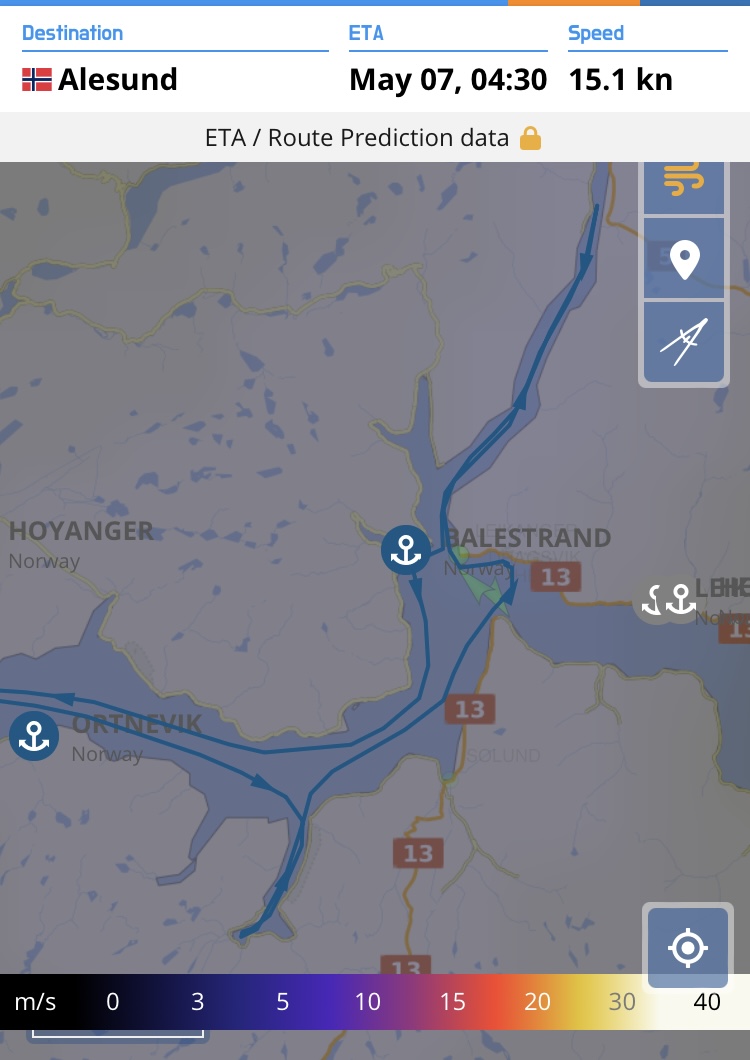Image resolution: width=750 pixels, height=1060 pixels.
Task: Click the padlock icon beside Route Prediction
Action: [x=530, y=138]
